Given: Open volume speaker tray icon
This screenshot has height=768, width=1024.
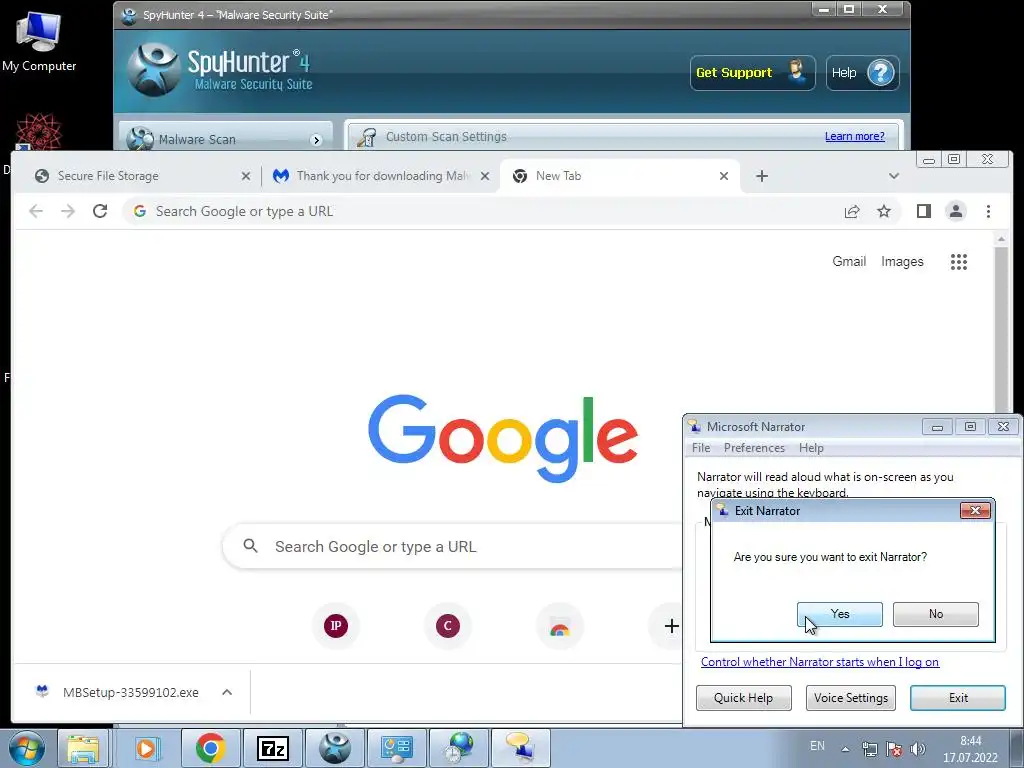Looking at the screenshot, I should [918, 749].
